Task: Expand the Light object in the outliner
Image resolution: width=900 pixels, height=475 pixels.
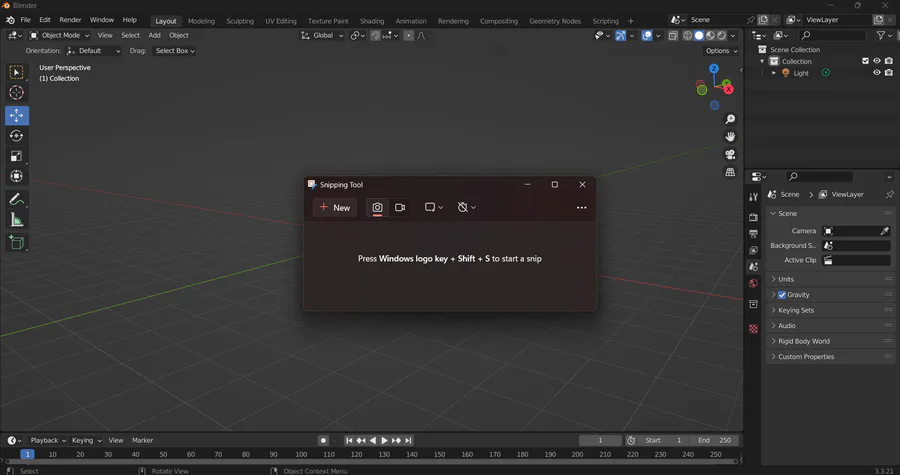Action: pos(774,73)
